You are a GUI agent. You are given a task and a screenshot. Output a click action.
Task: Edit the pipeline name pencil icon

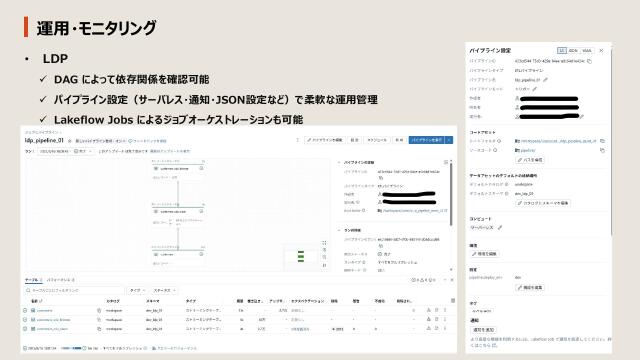545,80
